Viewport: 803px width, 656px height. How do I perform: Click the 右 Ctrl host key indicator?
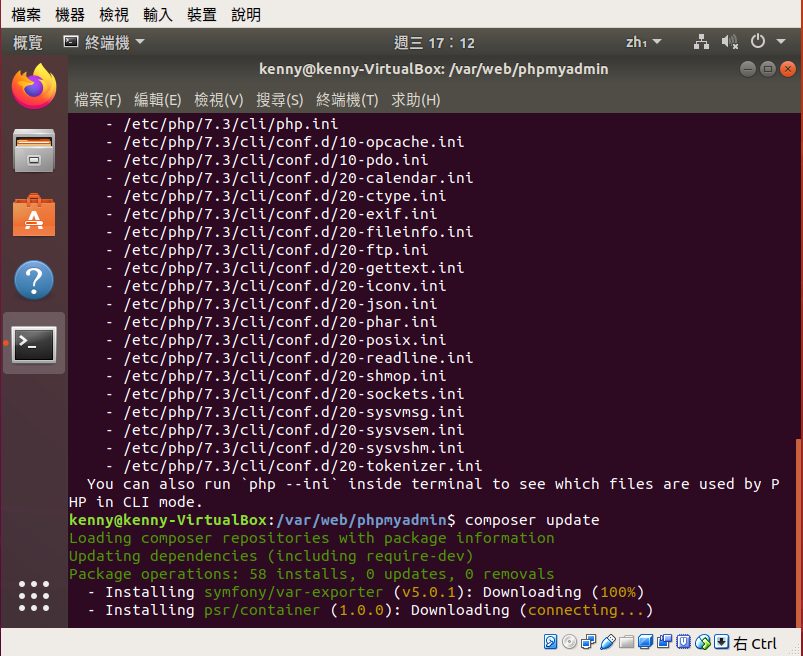(x=755, y=643)
